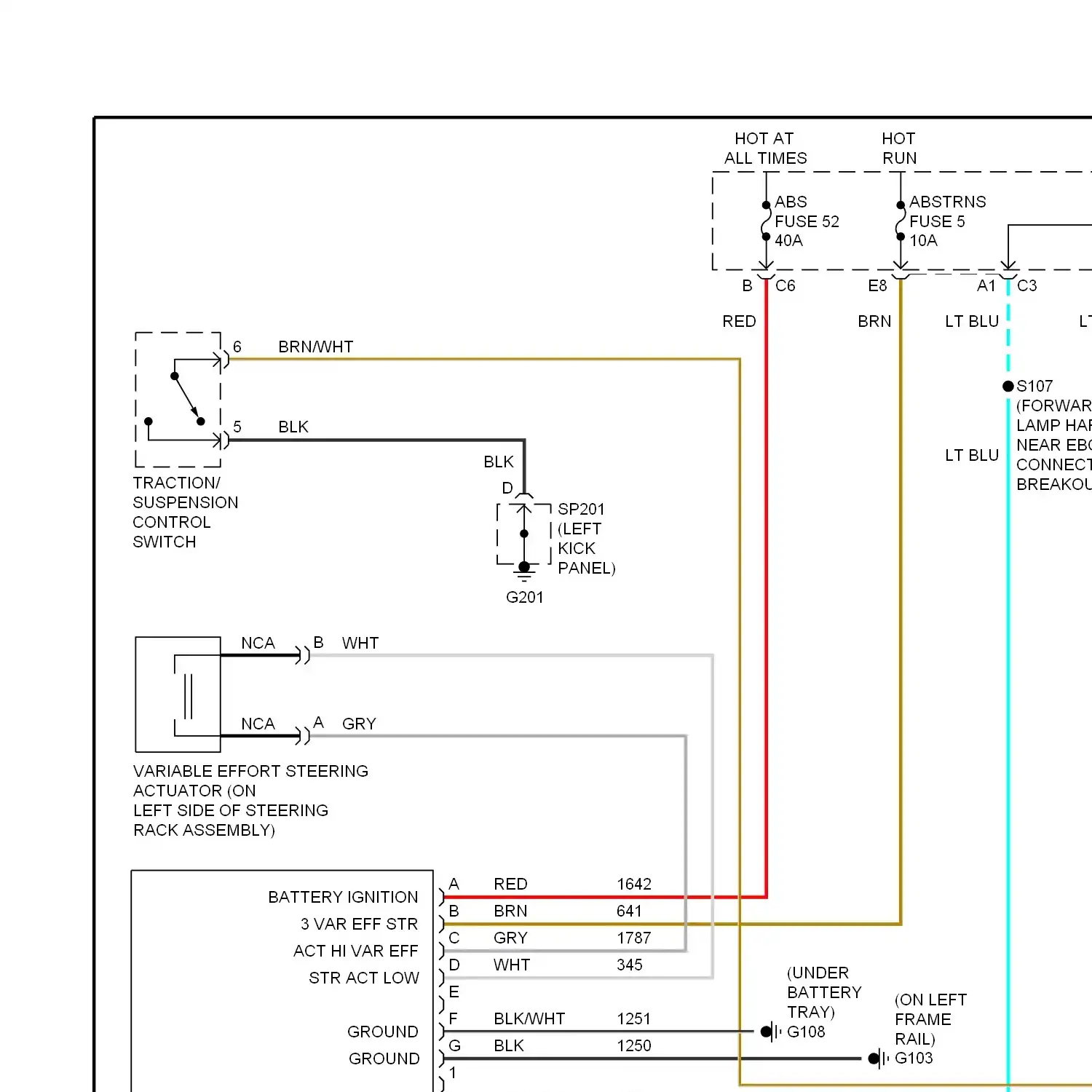Screen dimensions: 1092x1092
Task: Click the G201 ground label
Action: tap(525, 598)
